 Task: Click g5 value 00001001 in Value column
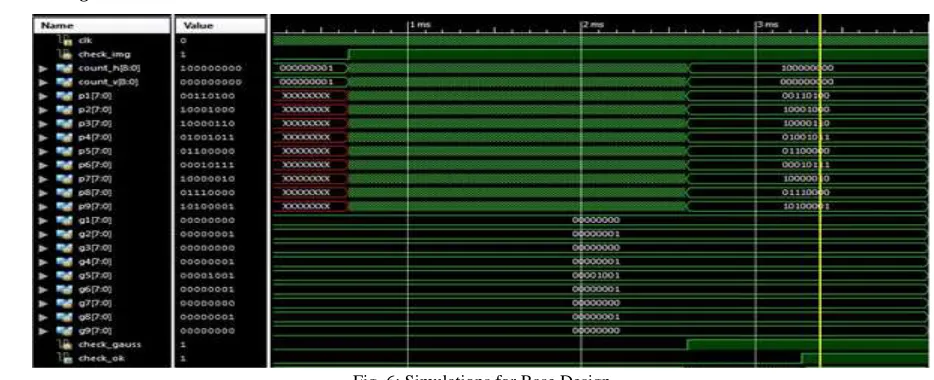click(x=208, y=276)
